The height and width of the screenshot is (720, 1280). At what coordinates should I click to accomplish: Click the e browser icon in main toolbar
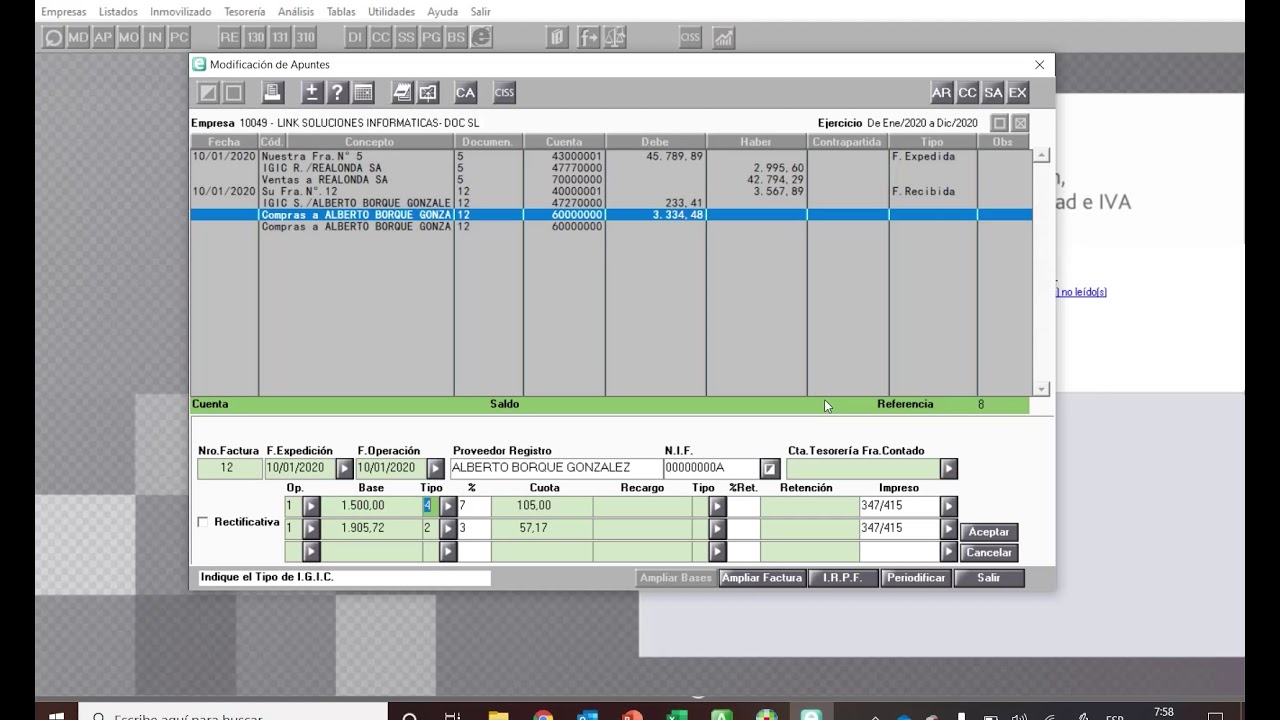click(x=481, y=38)
